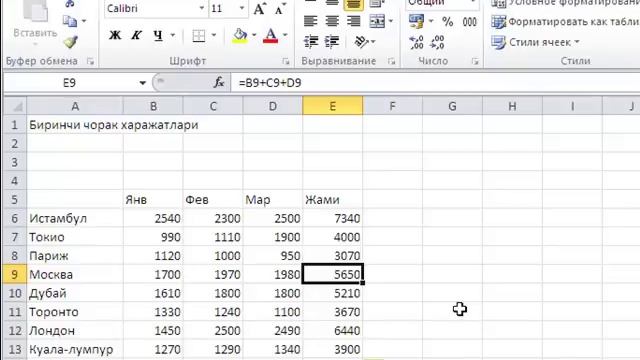Click the Format Painter brush icon
The image size is (640, 360).
[71, 42]
